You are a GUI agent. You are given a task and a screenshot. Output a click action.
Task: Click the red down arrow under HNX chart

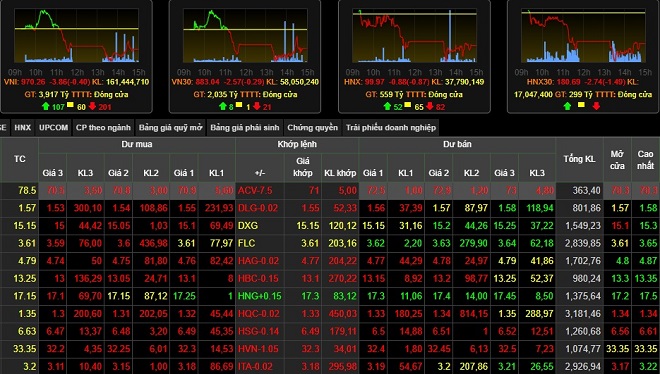click(429, 106)
